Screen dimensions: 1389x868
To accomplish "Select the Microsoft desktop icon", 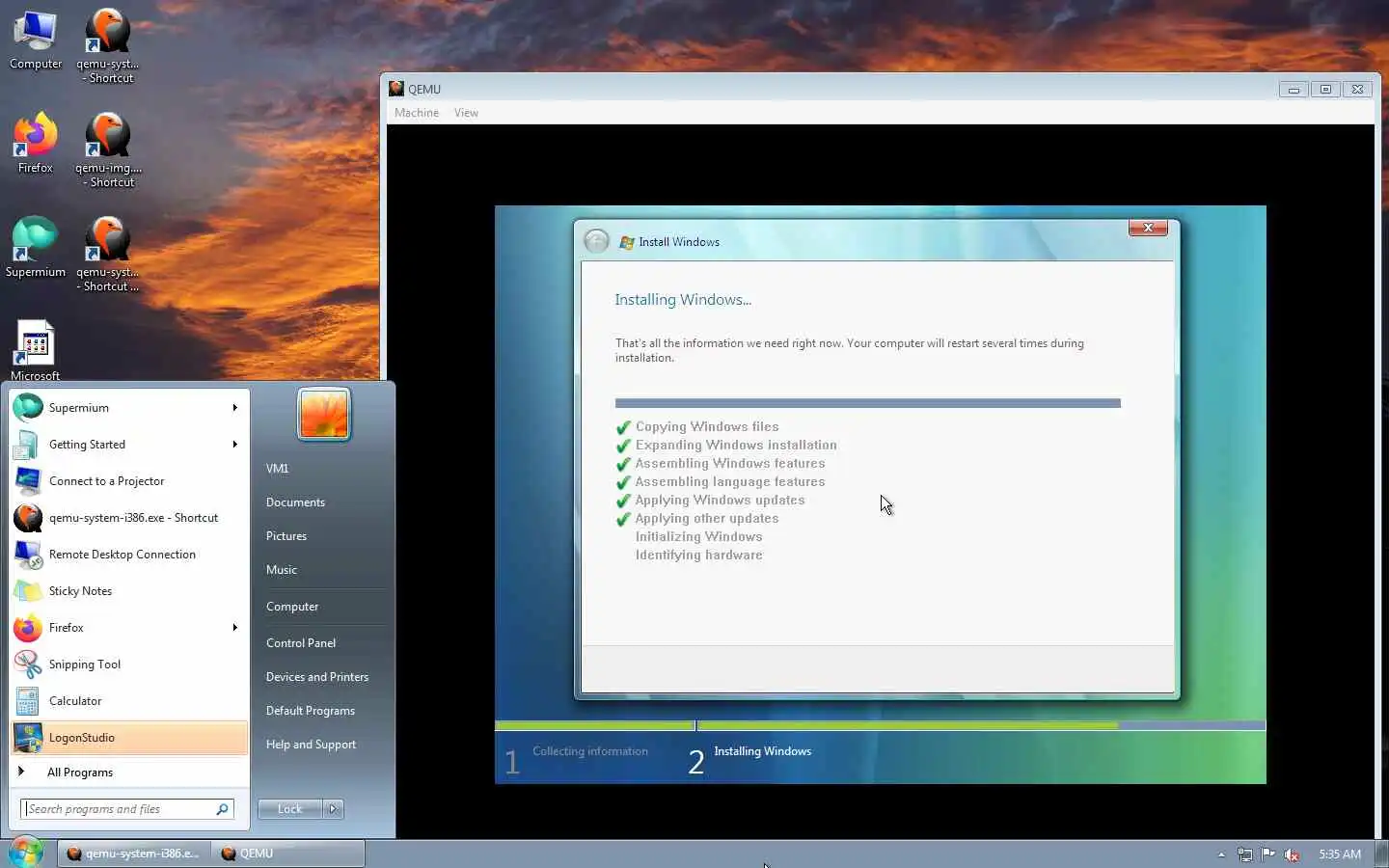I will click(36, 349).
